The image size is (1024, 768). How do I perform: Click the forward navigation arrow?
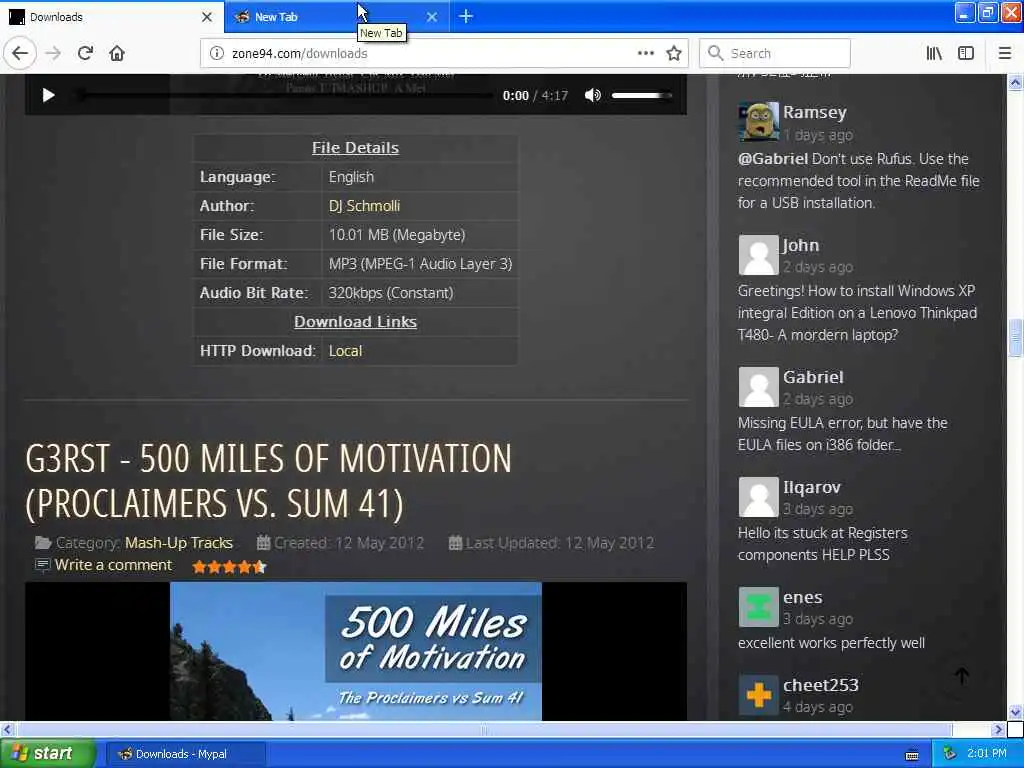[53, 53]
